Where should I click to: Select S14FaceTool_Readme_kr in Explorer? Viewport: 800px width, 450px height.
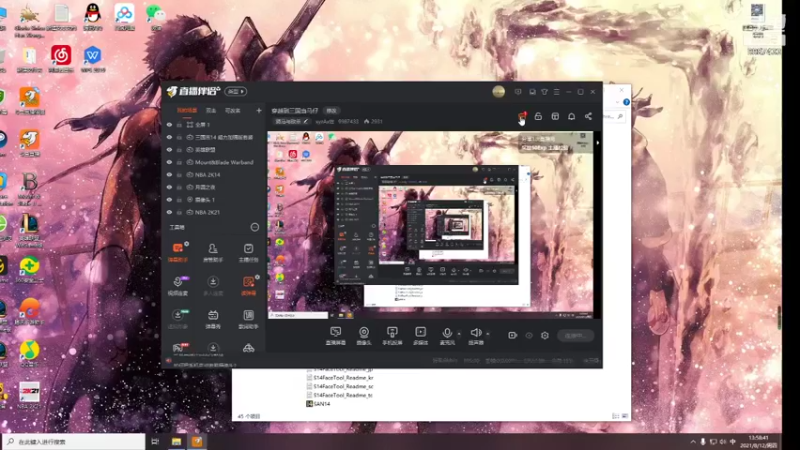(x=340, y=378)
